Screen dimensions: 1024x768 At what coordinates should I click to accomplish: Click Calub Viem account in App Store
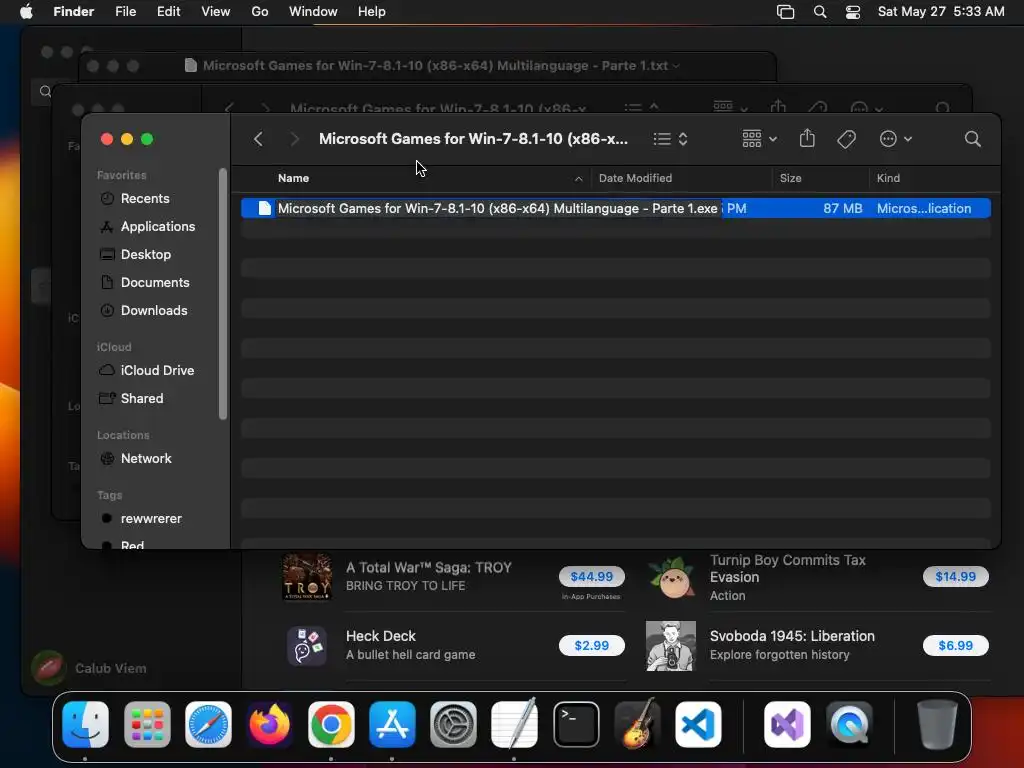tap(89, 668)
